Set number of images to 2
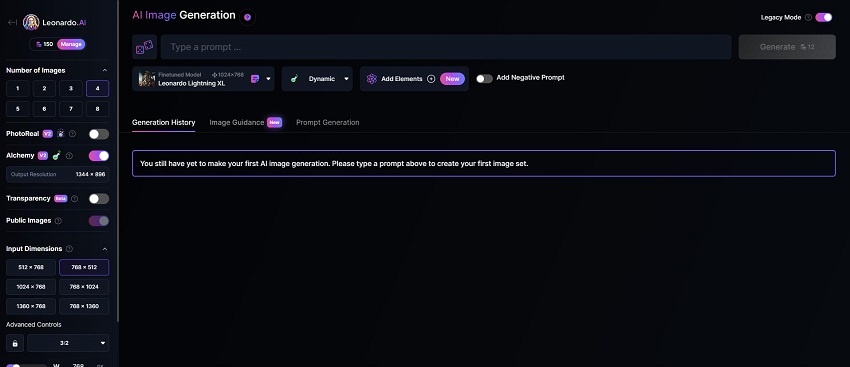 [x=44, y=88]
